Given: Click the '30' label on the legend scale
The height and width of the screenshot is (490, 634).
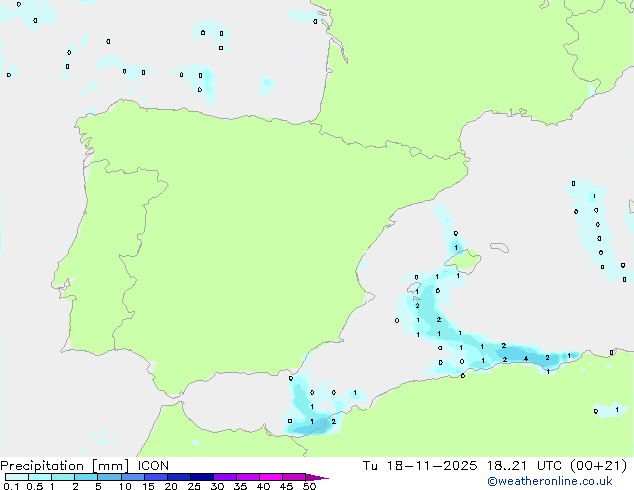Looking at the screenshot, I should 217,487.
